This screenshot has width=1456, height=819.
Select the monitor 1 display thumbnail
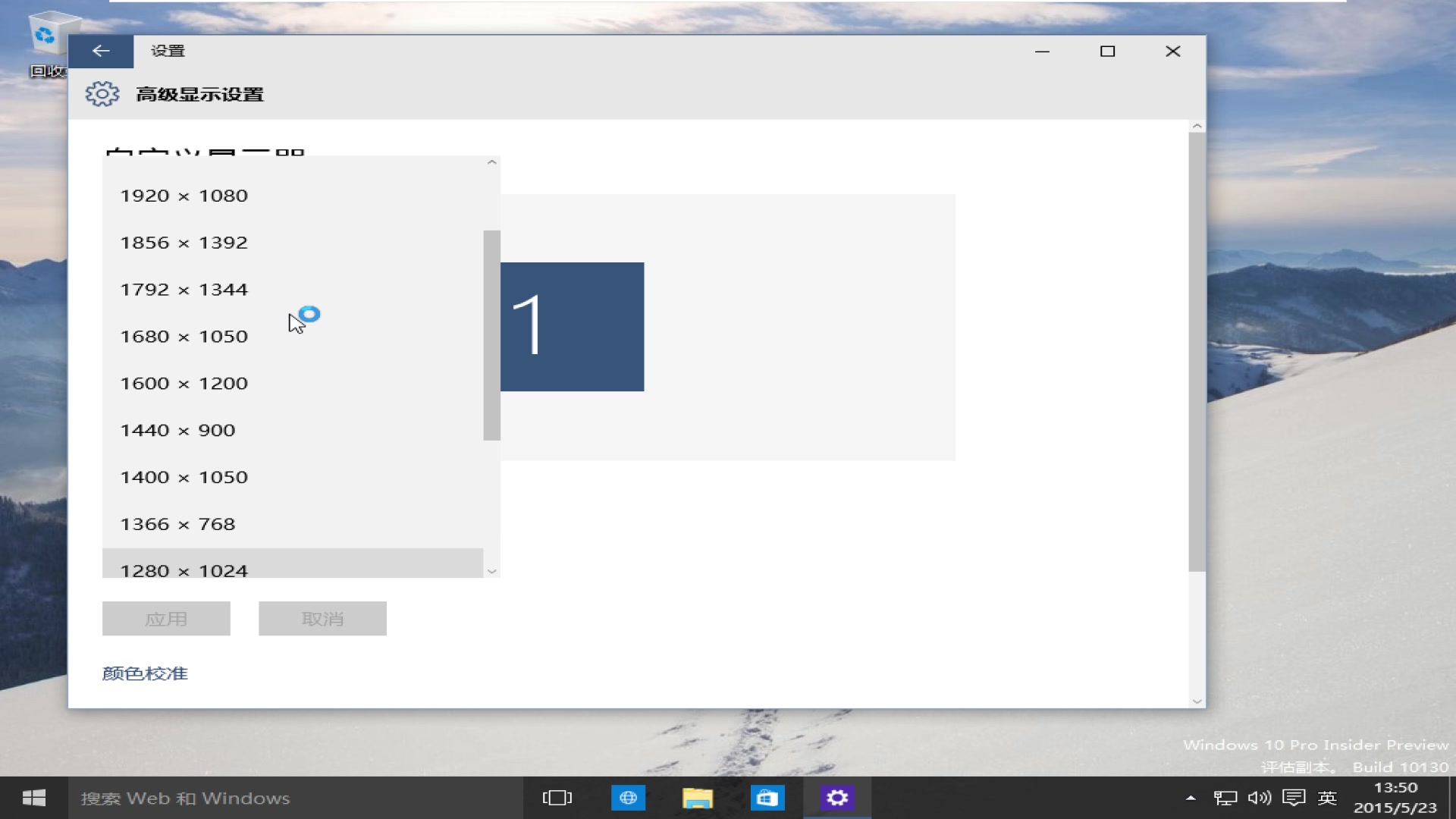point(573,327)
